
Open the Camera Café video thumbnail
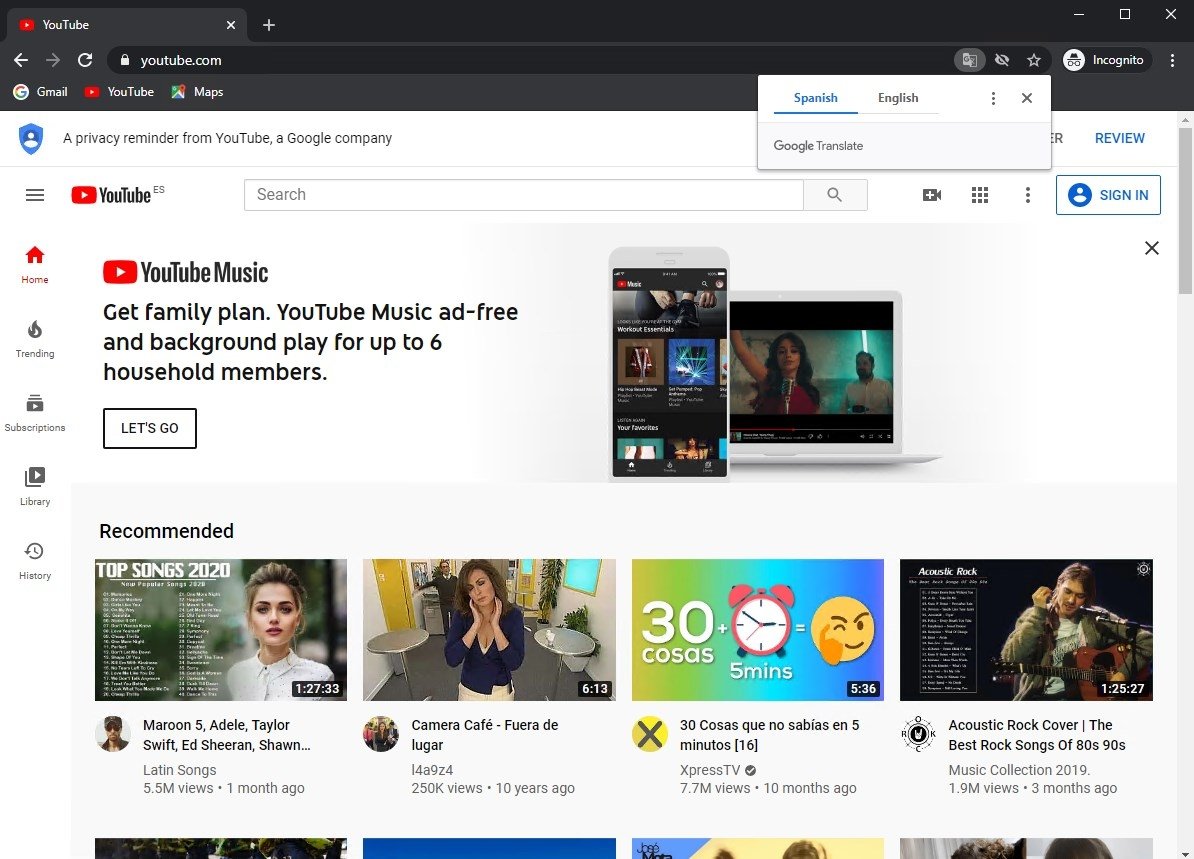point(489,630)
